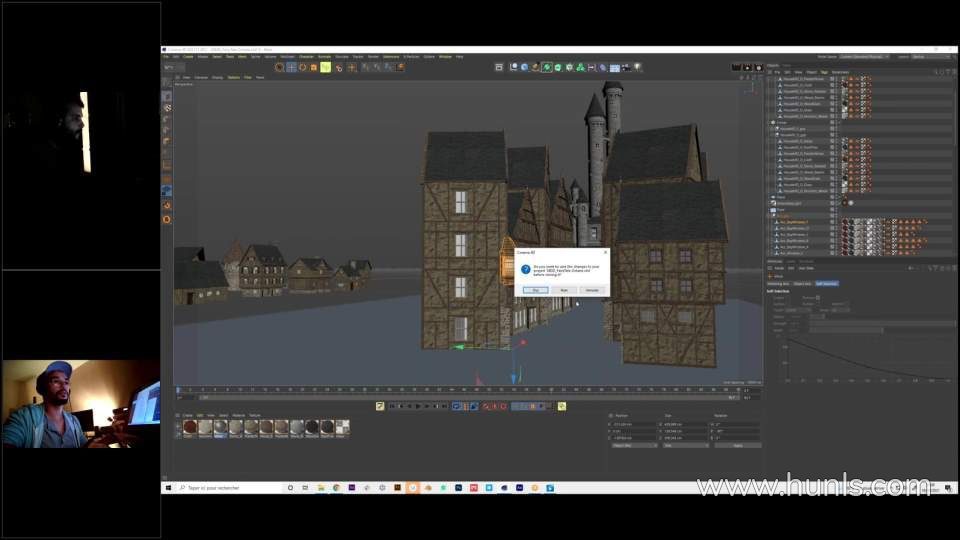
Task: Toggle Autokeying in timeline controls
Action: pos(495,406)
